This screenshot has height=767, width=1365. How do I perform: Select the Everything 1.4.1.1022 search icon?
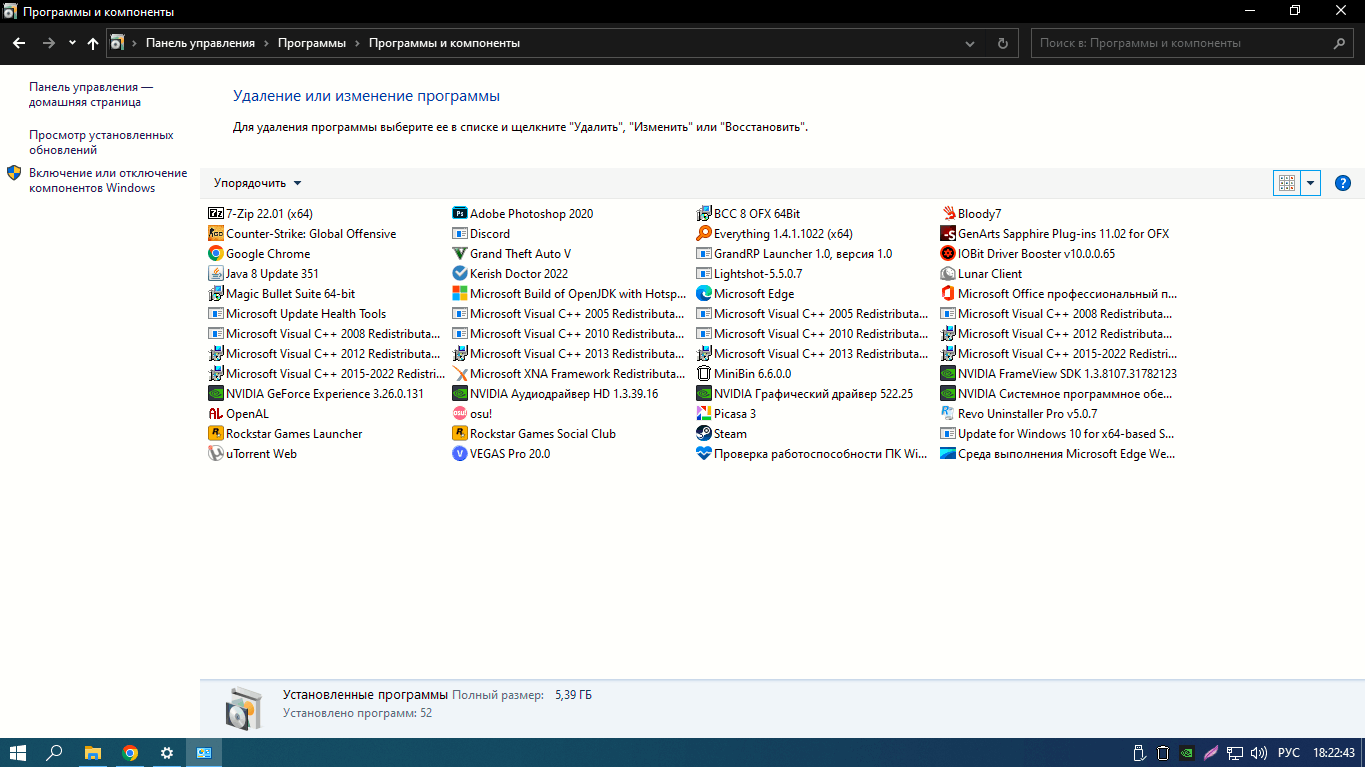pos(704,234)
